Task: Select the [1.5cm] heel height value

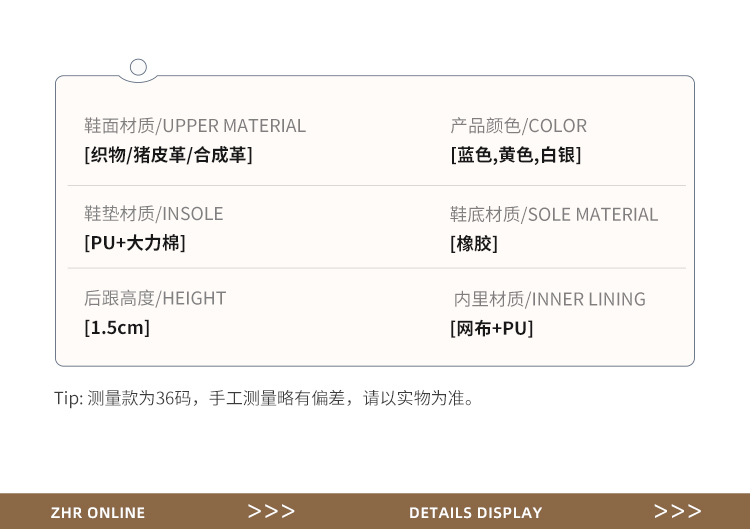Action: point(117,327)
